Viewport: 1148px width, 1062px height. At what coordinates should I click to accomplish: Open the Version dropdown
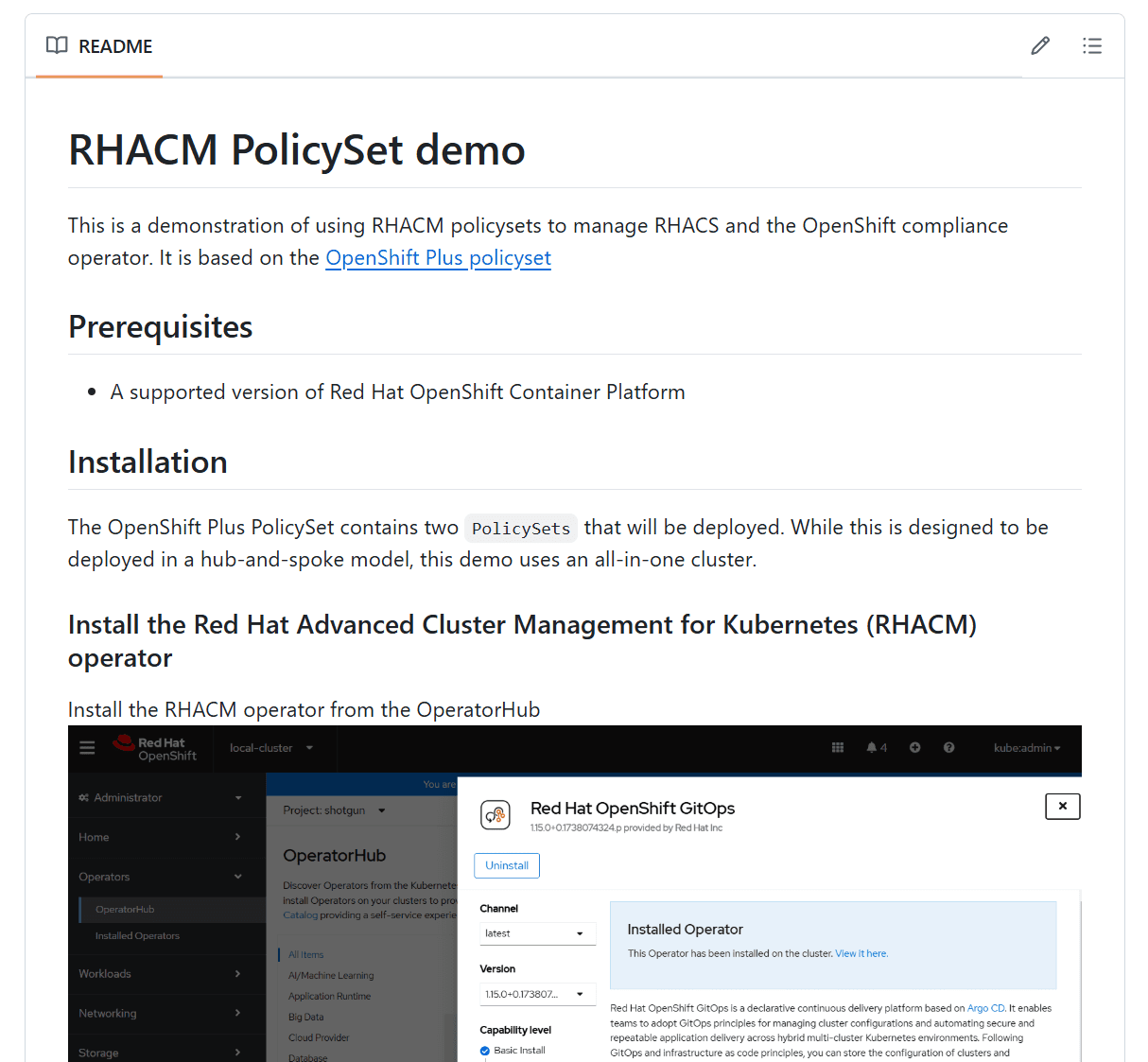(x=538, y=994)
